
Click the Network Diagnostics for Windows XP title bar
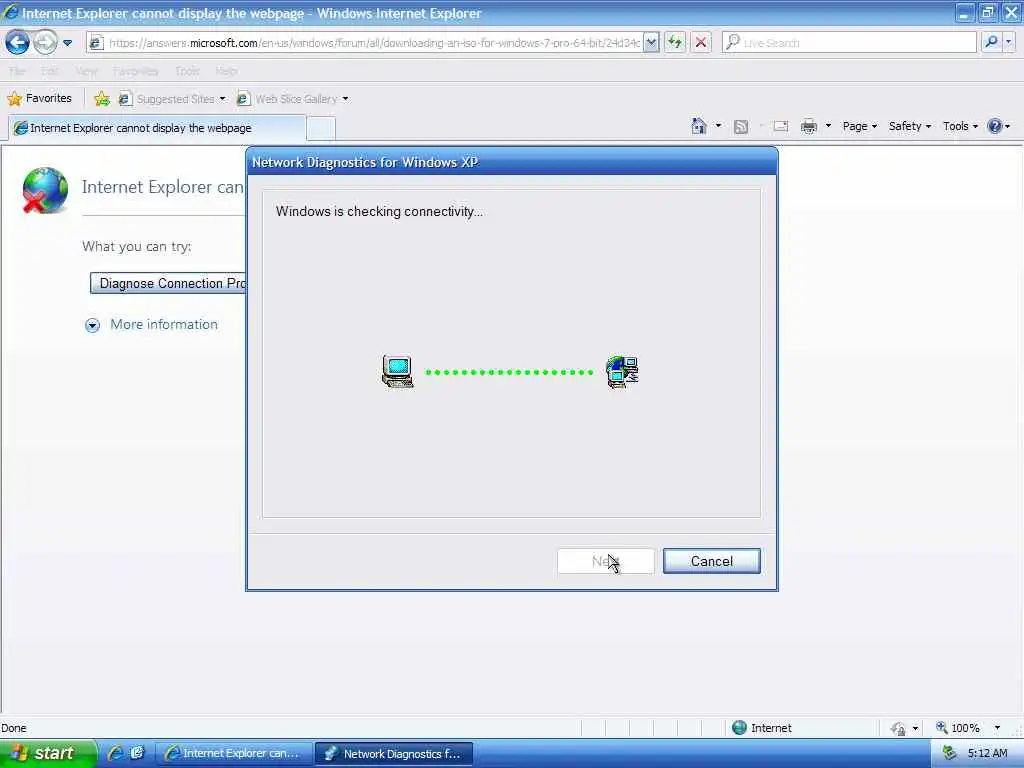512,162
